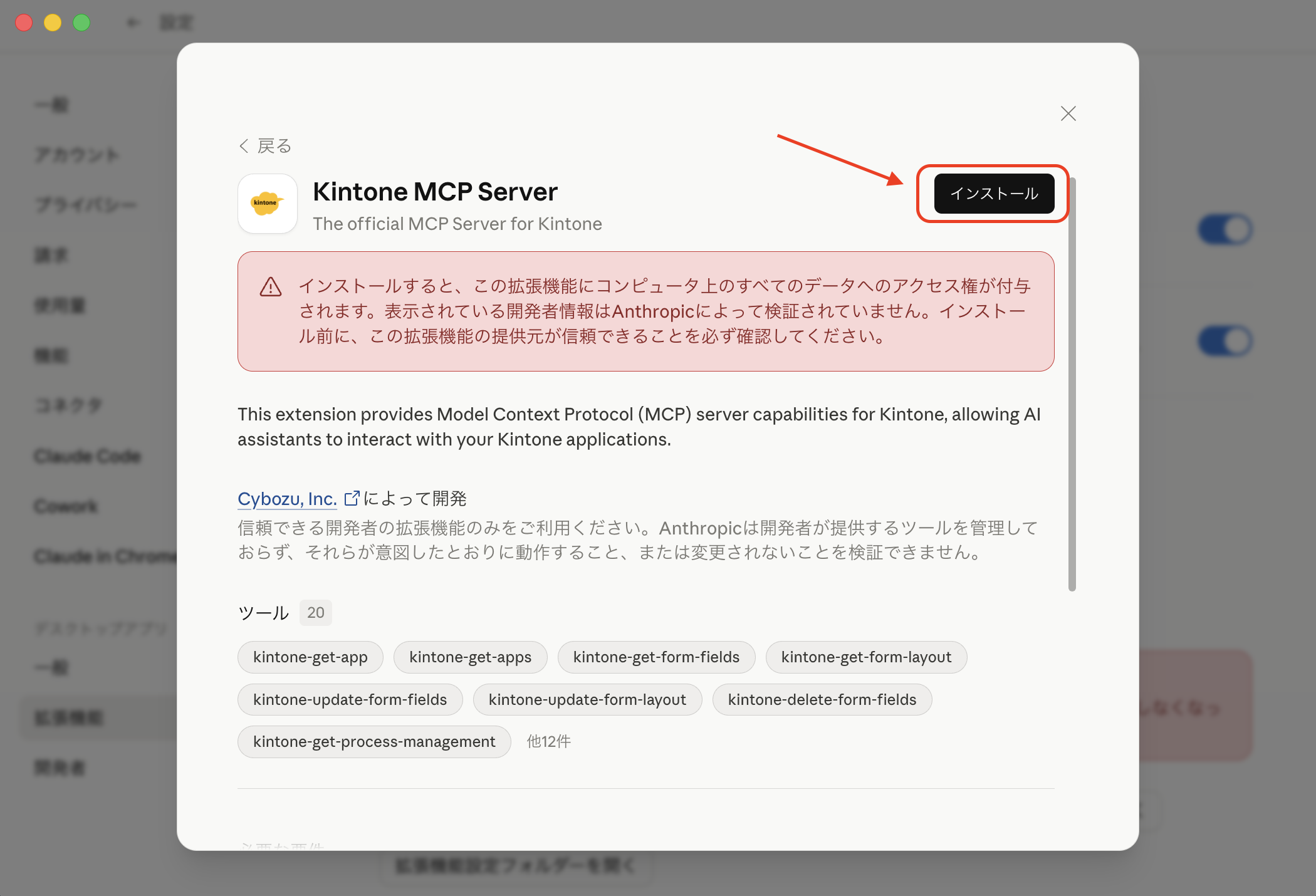
Task: Toggle the lower blue switch in the settings window
Action: pos(1225,341)
